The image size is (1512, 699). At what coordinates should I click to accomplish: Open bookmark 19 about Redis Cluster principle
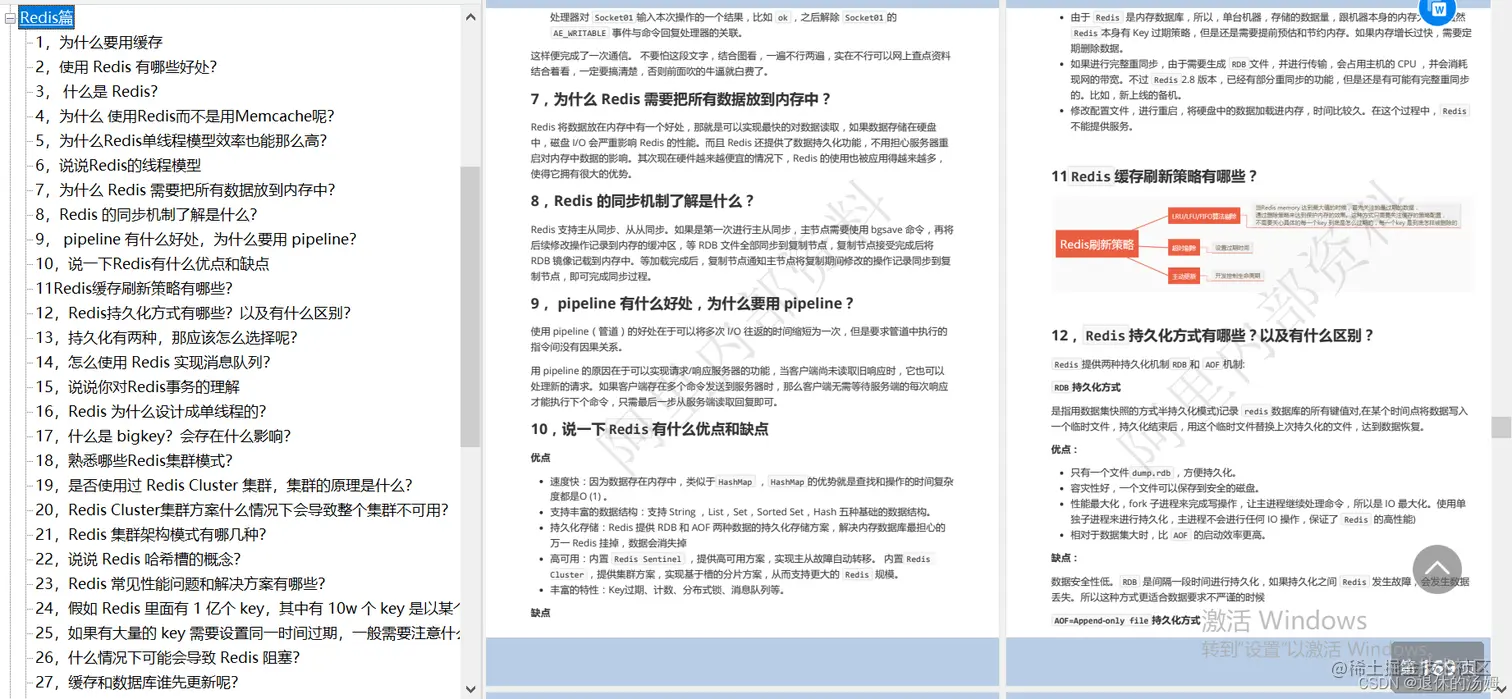[x=224, y=485]
